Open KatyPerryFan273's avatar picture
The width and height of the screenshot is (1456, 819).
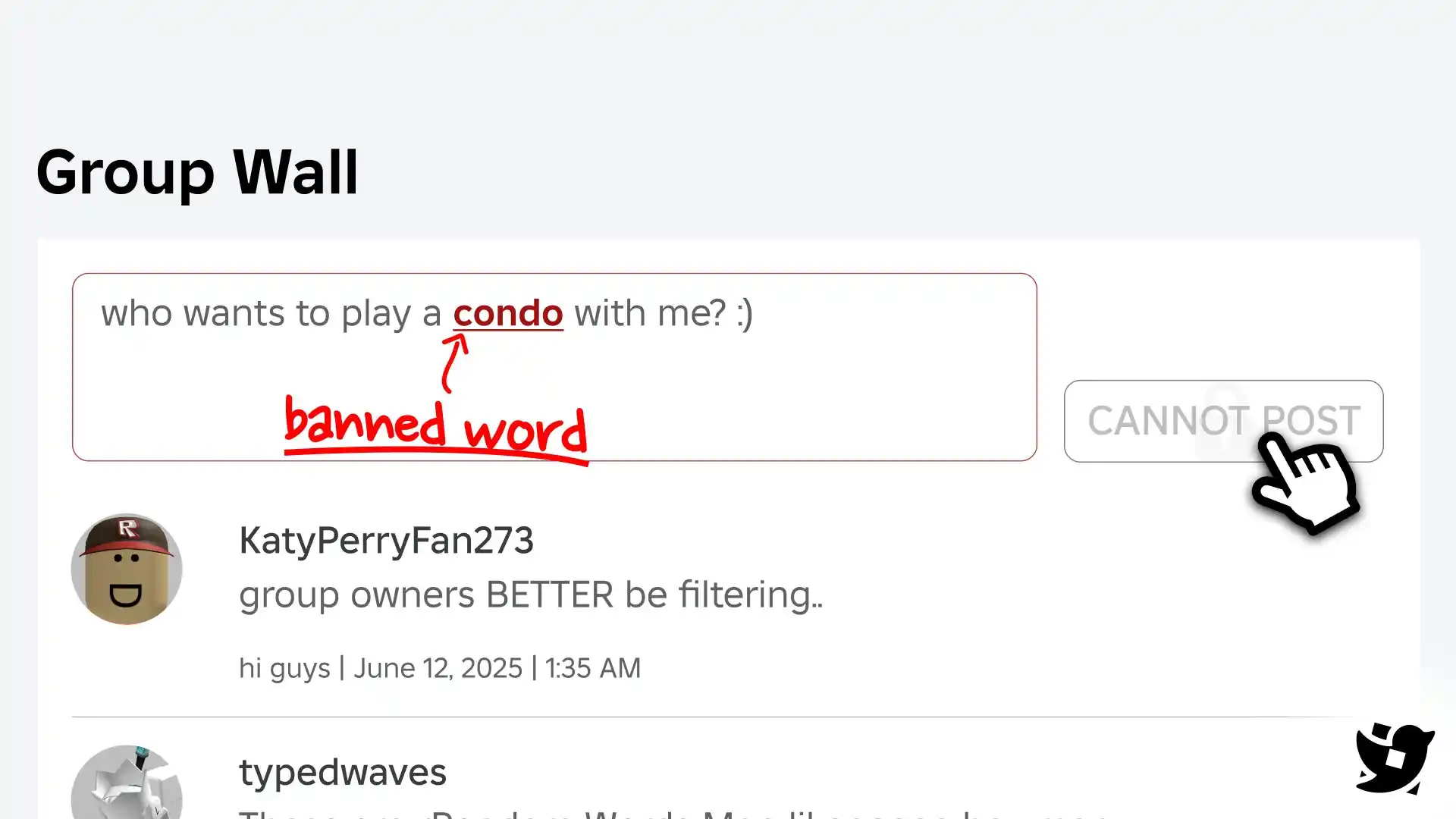[x=127, y=569]
